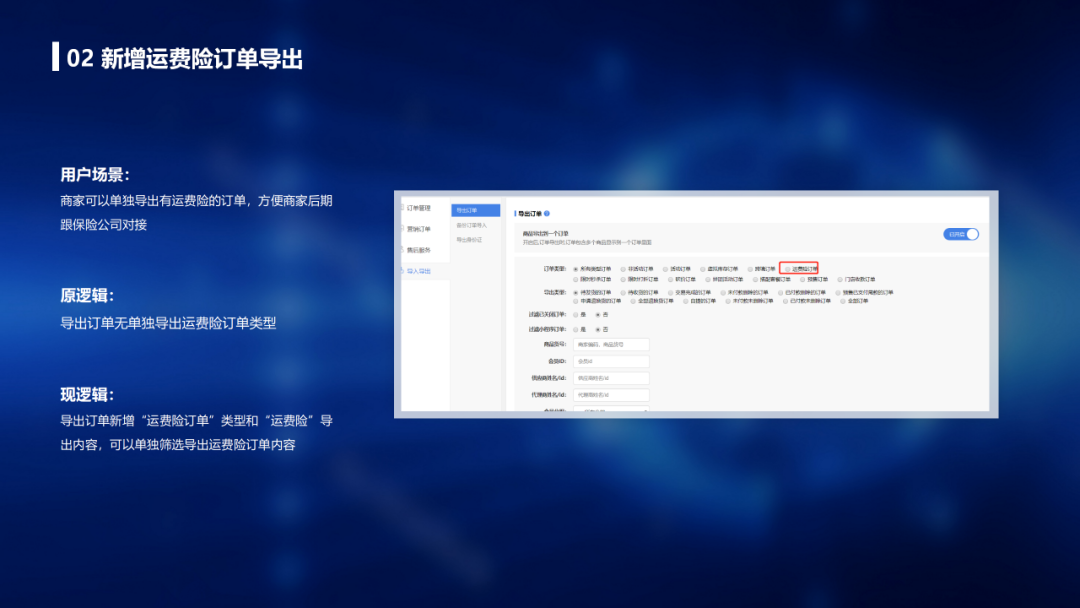The image size is (1080, 608).
Task: Open 营销订单 in the left sidebar
Action: tap(418, 229)
